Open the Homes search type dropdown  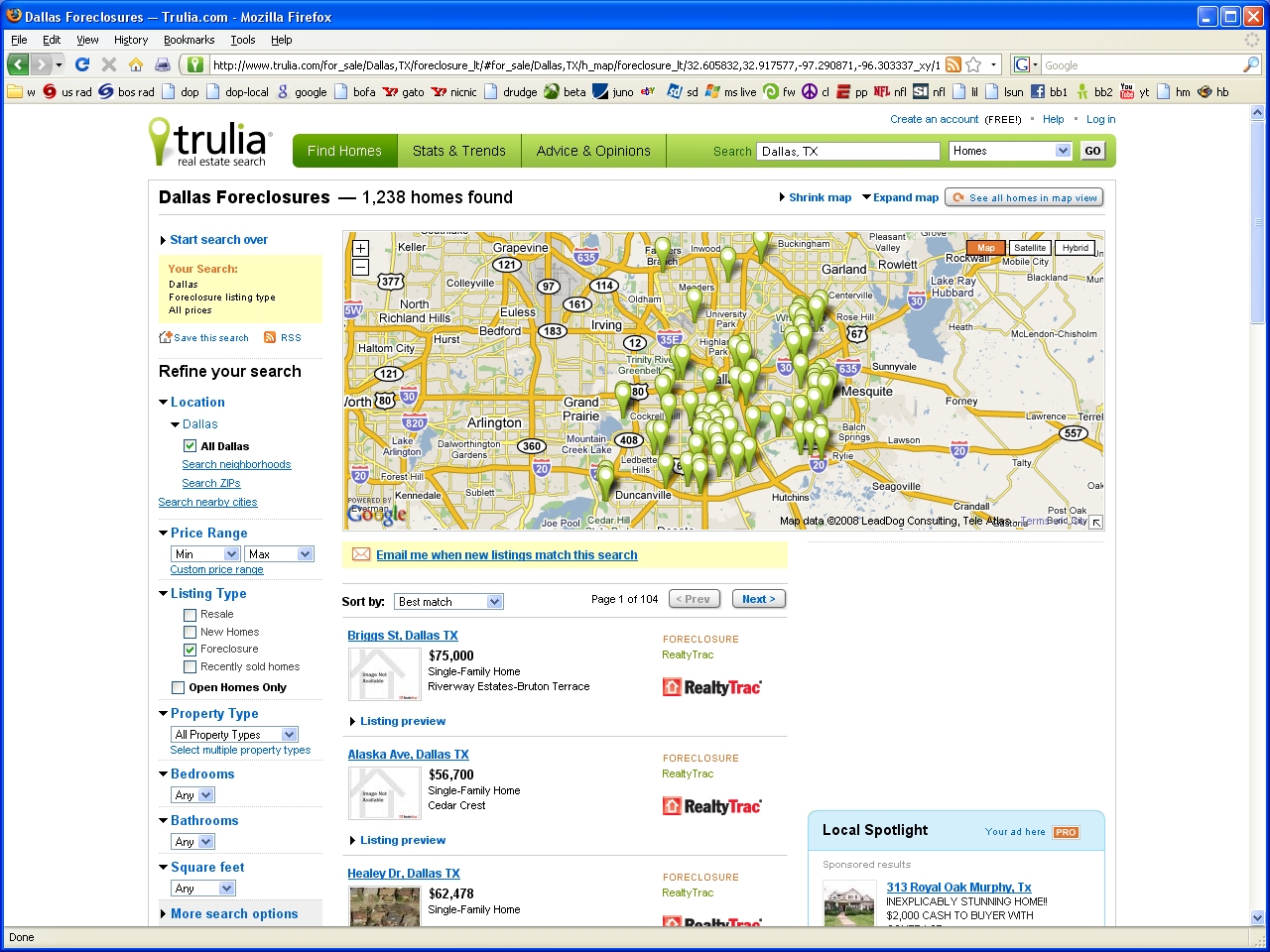click(1010, 151)
